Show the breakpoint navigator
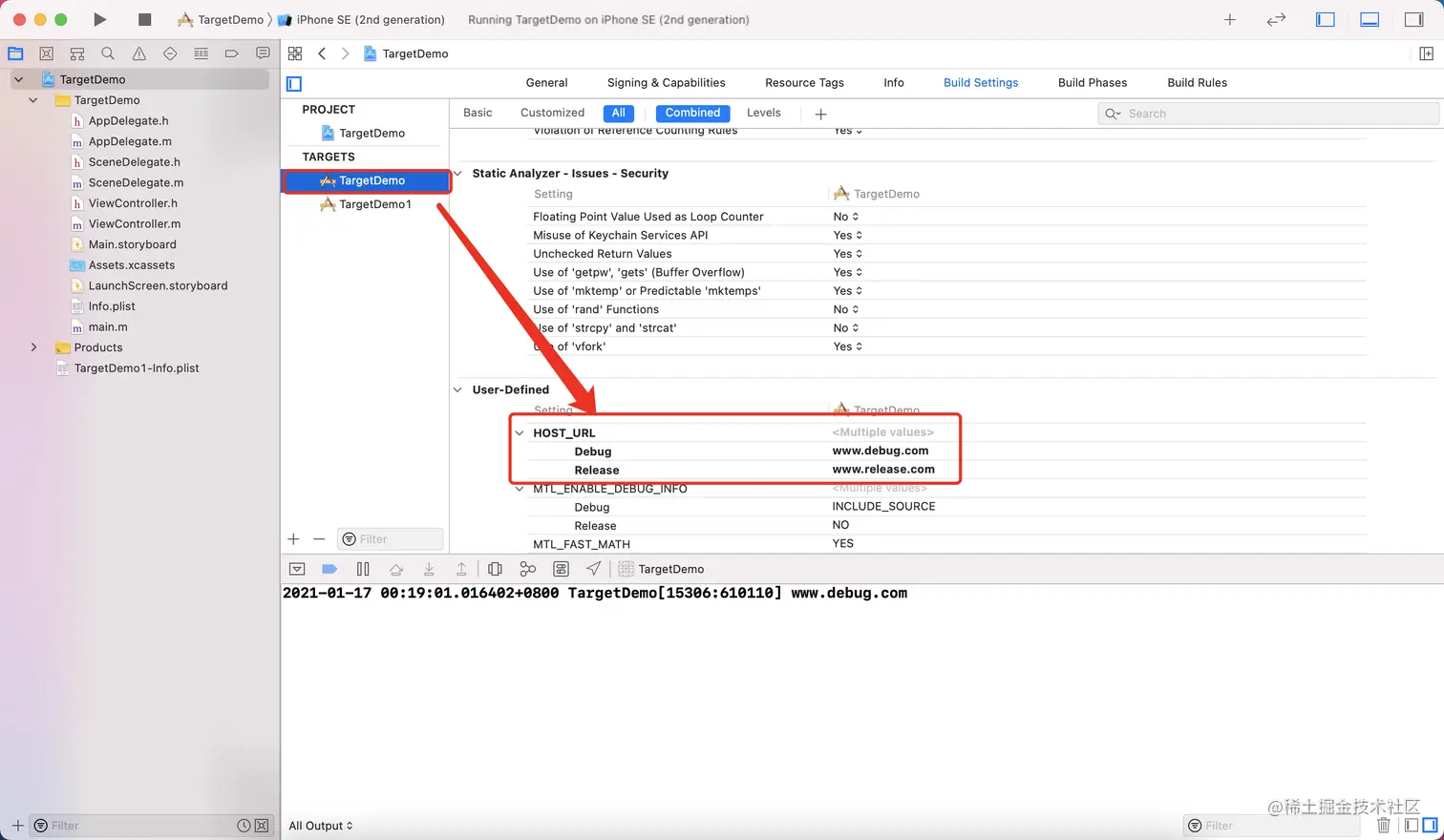This screenshot has height=840, width=1444. [x=231, y=53]
